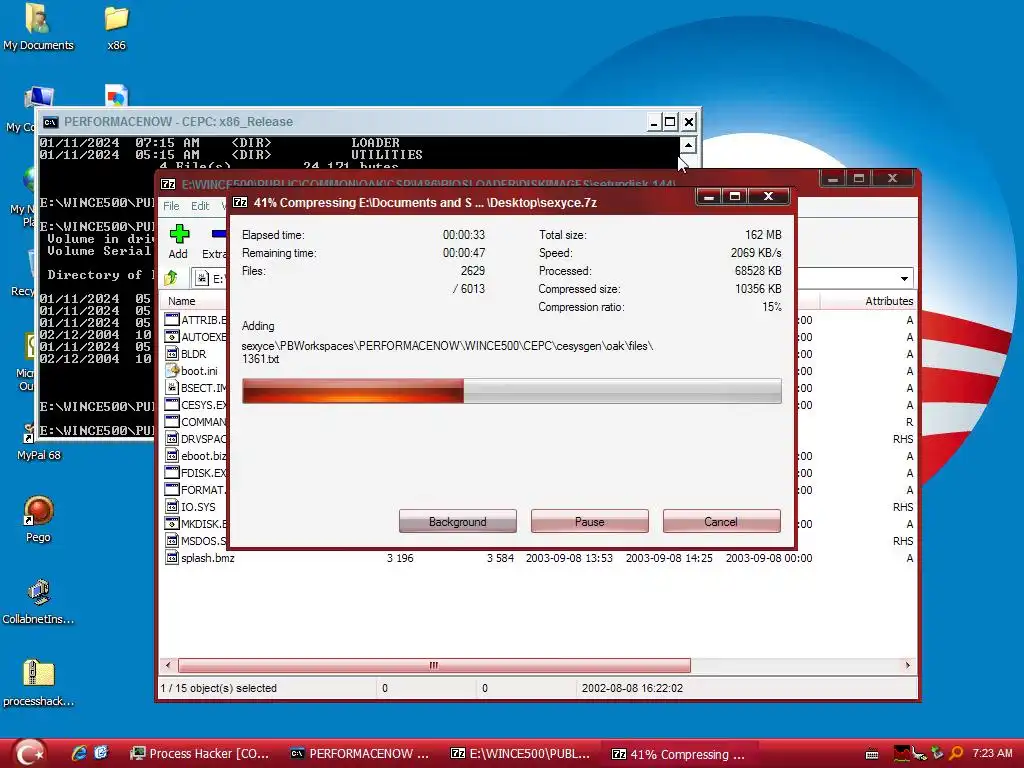Cancel the compression
The height and width of the screenshot is (768, 1024).
point(722,522)
